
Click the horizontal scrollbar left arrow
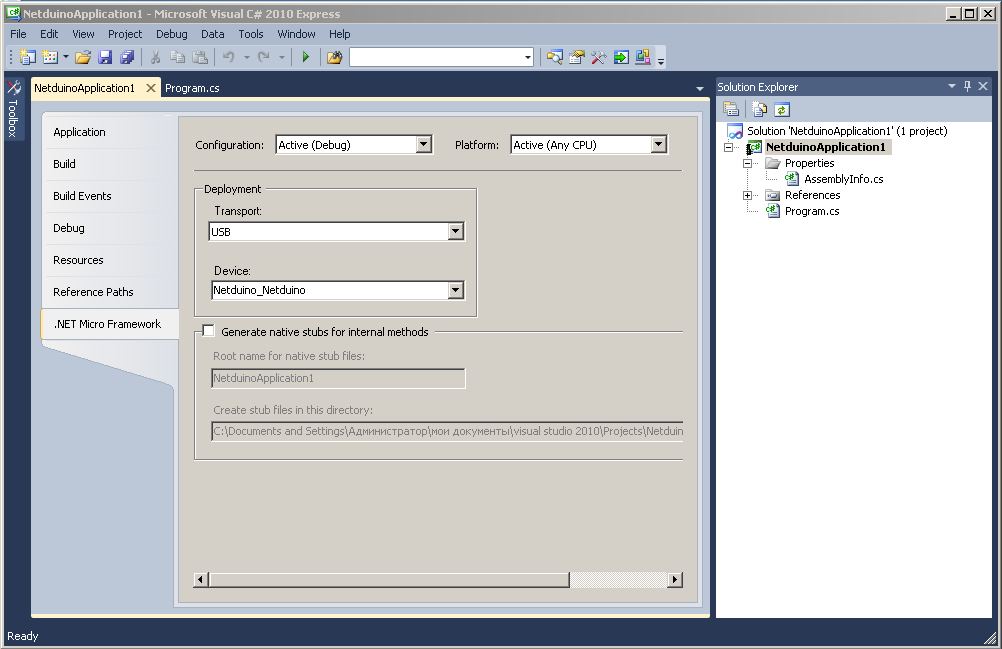[201, 579]
